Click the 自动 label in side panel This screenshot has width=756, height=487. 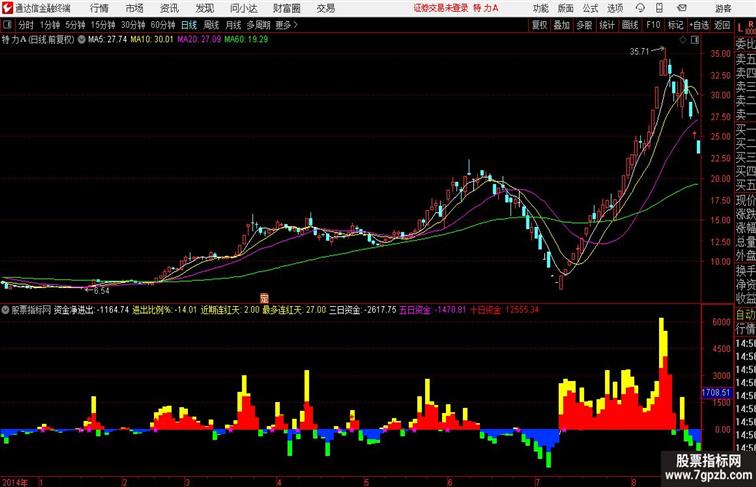pos(745,315)
